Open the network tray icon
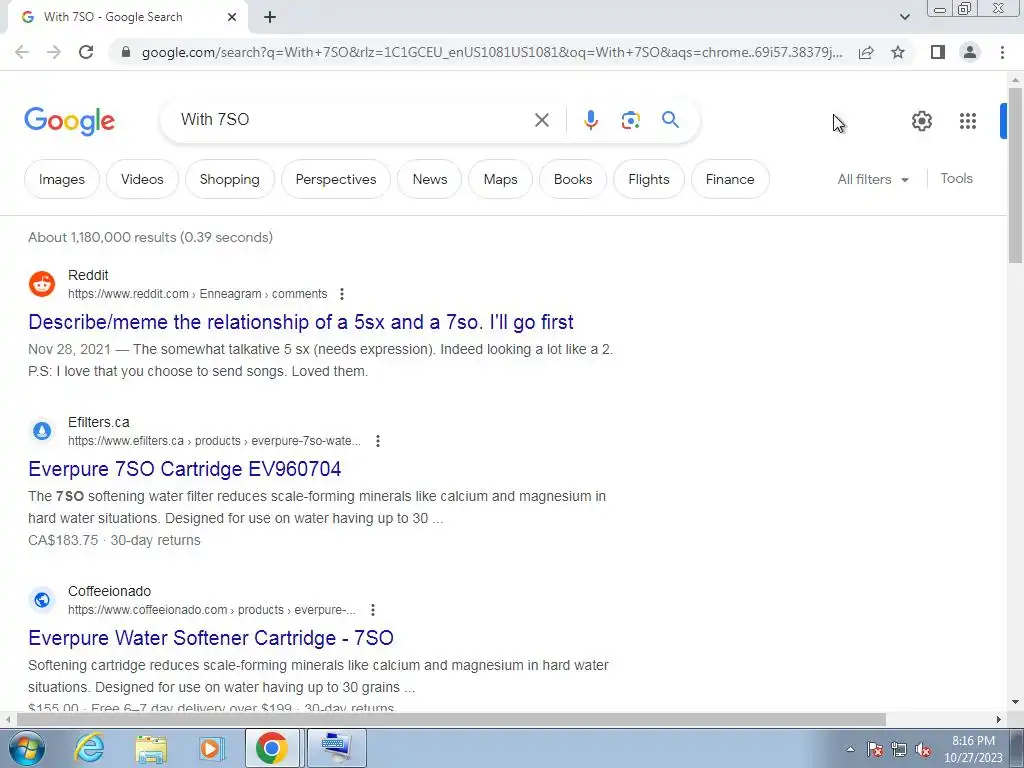Viewport: 1024px width, 768px height. point(899,750)
